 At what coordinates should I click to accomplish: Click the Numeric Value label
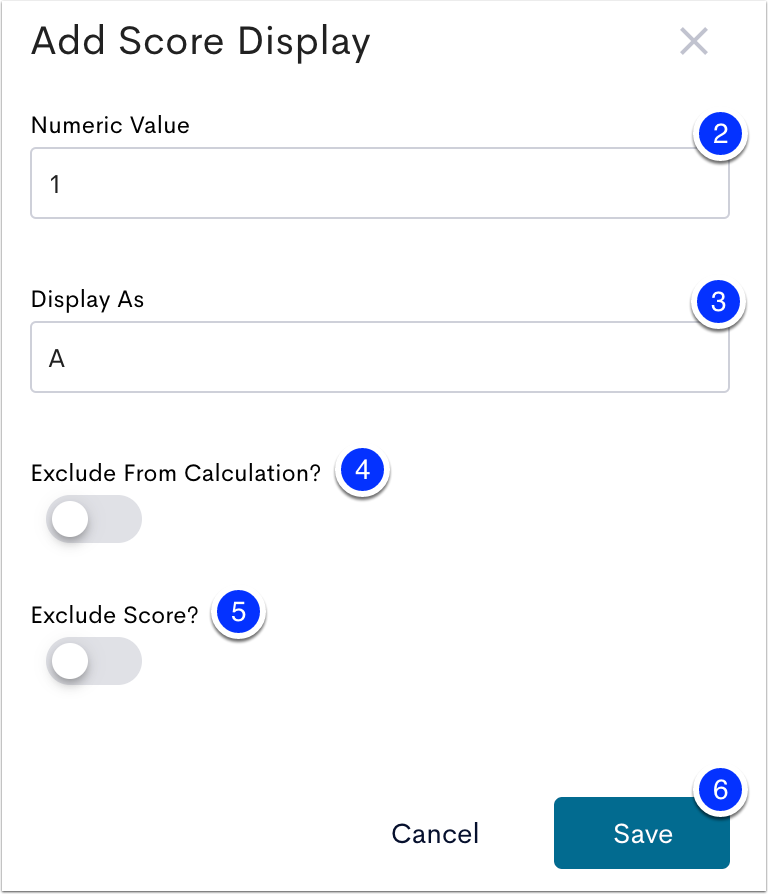(x=110, y=125)
